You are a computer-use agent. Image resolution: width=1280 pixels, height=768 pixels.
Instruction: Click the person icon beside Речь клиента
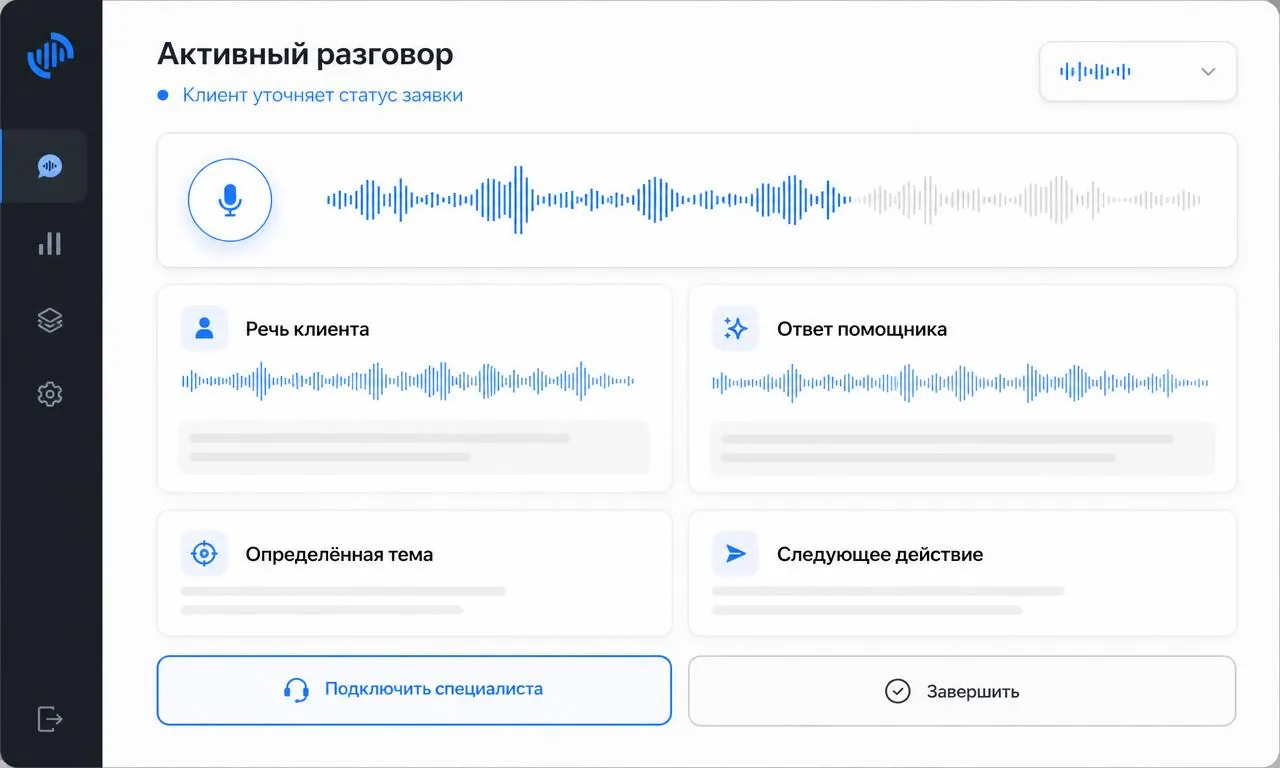205,328
